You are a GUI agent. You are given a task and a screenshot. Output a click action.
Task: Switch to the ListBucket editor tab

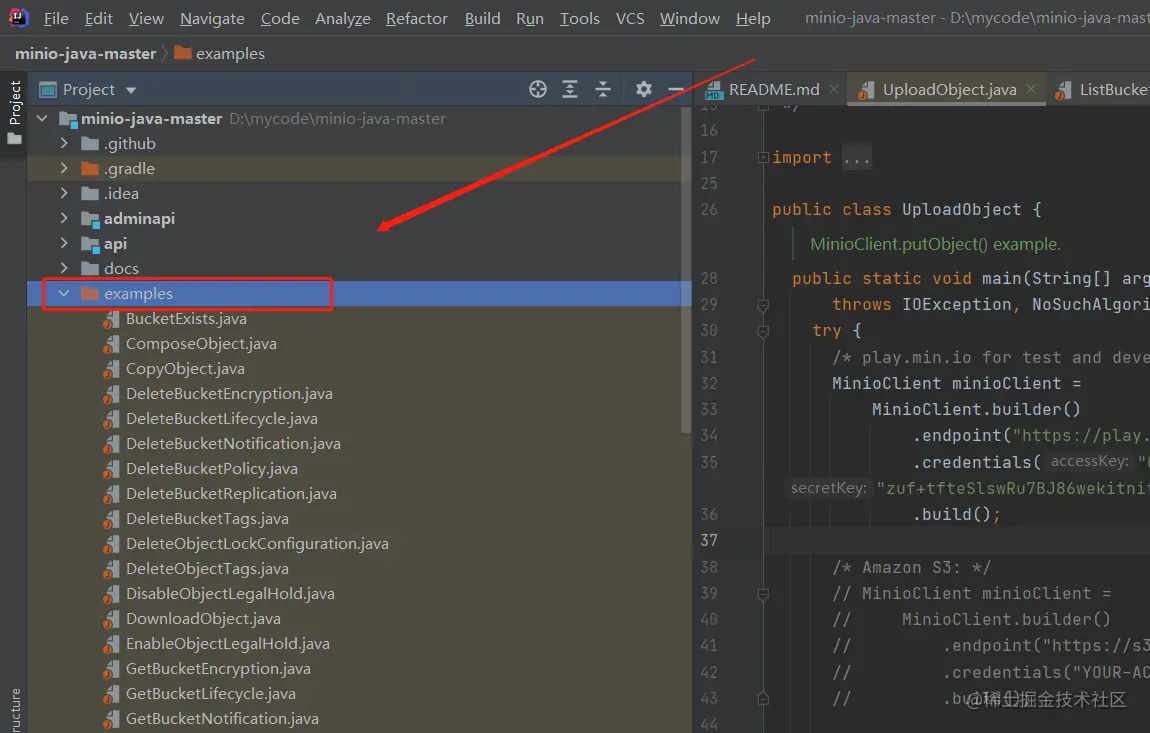tap(1100, 90)
